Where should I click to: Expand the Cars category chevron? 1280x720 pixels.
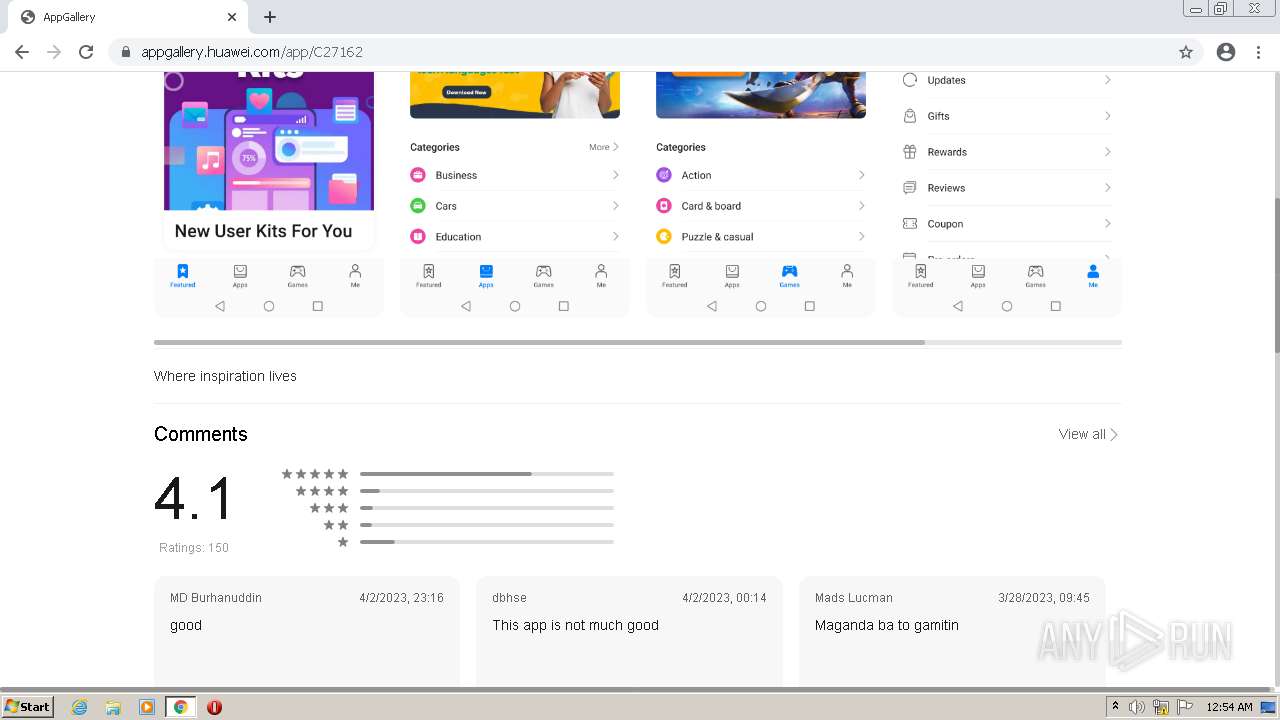click(x=615, y=206)
